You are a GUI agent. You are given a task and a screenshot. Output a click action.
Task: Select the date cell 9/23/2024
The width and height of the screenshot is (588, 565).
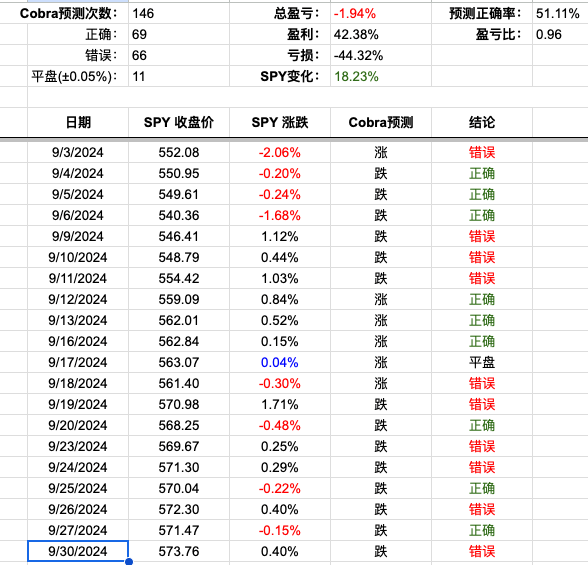pyautogui.click(x=78, y=446)
